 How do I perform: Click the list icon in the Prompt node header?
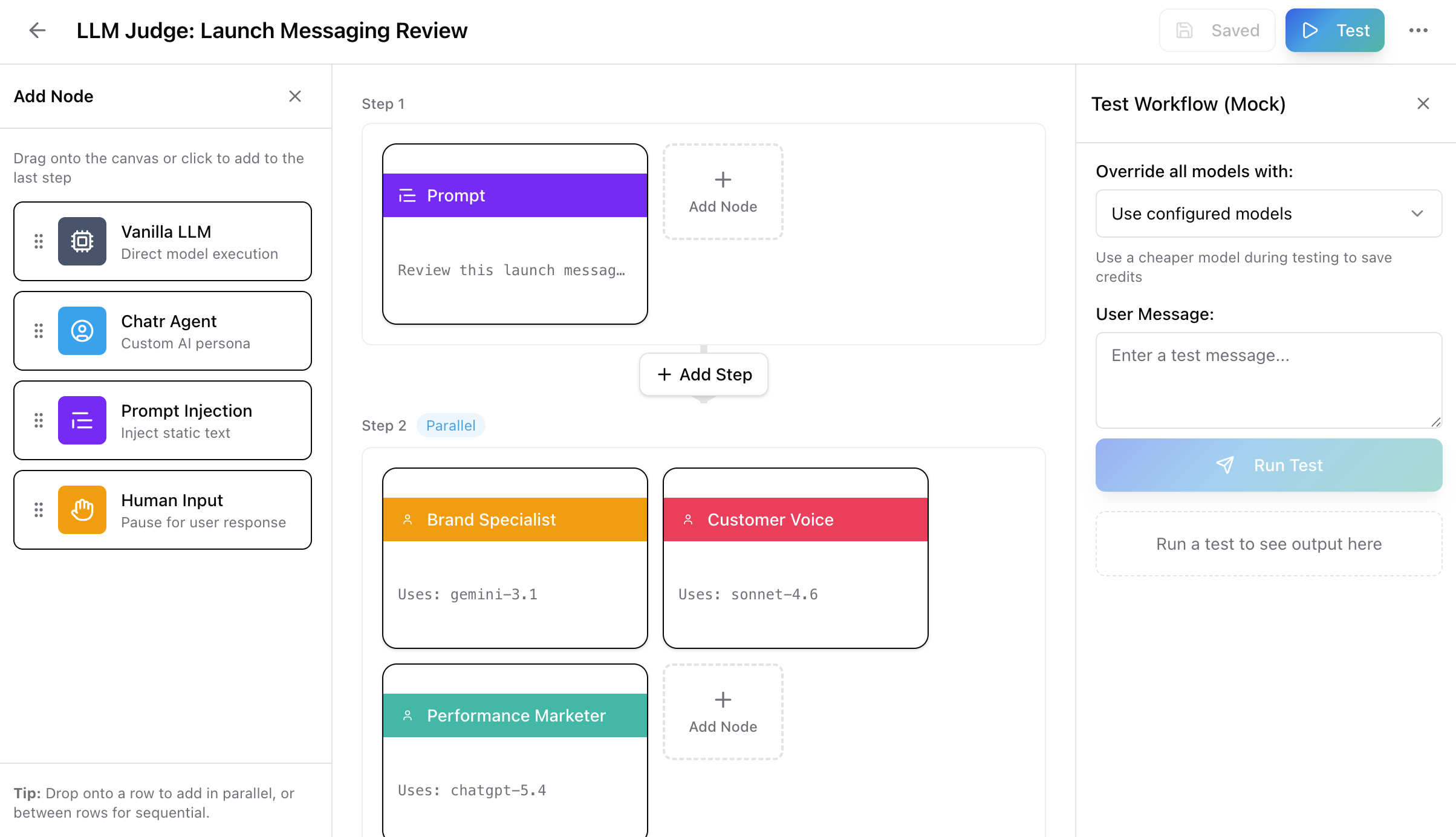pos(408,195)
